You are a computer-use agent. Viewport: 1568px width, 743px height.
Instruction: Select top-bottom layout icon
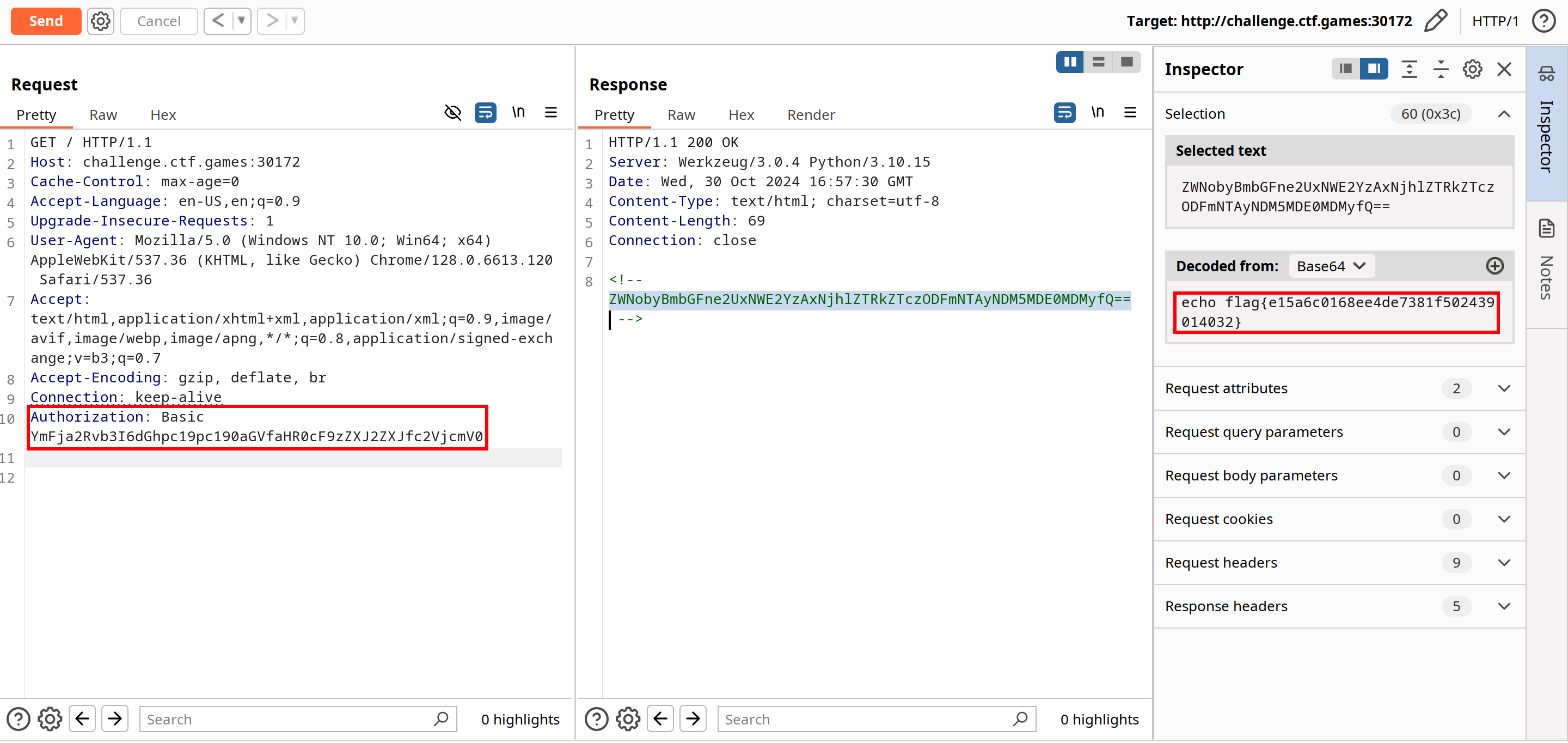[x=1098, y=62]
